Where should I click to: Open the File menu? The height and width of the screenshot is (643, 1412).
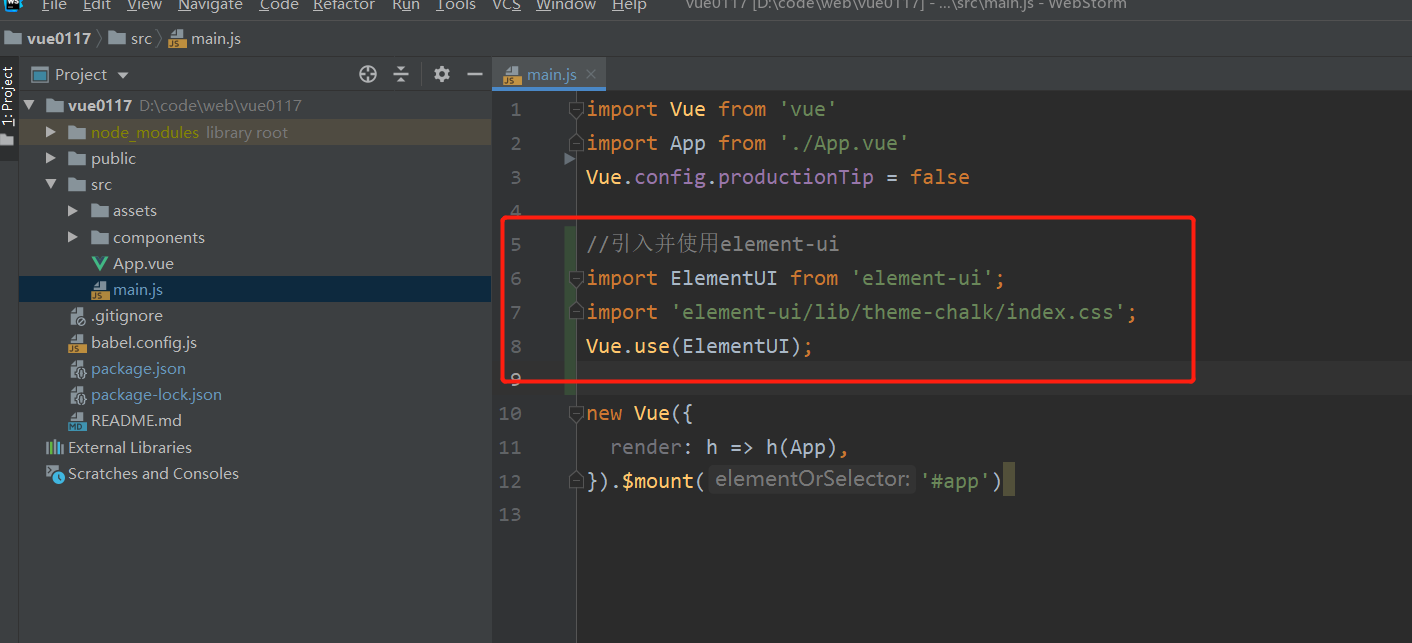click(54, 5)
